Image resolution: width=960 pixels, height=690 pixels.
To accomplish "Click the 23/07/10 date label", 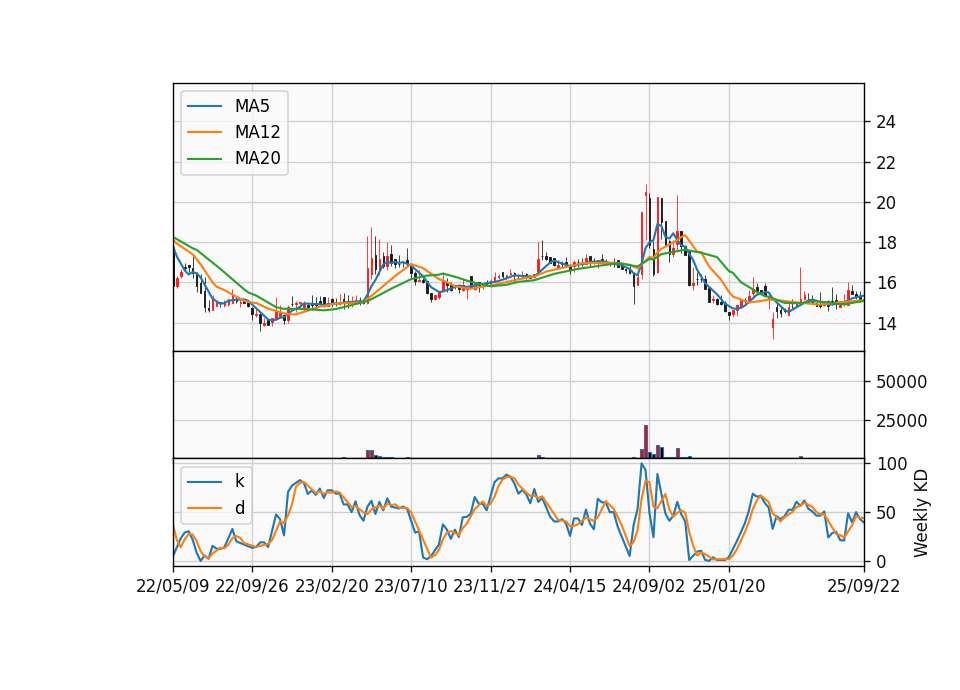I will click(x=411, y=587).
